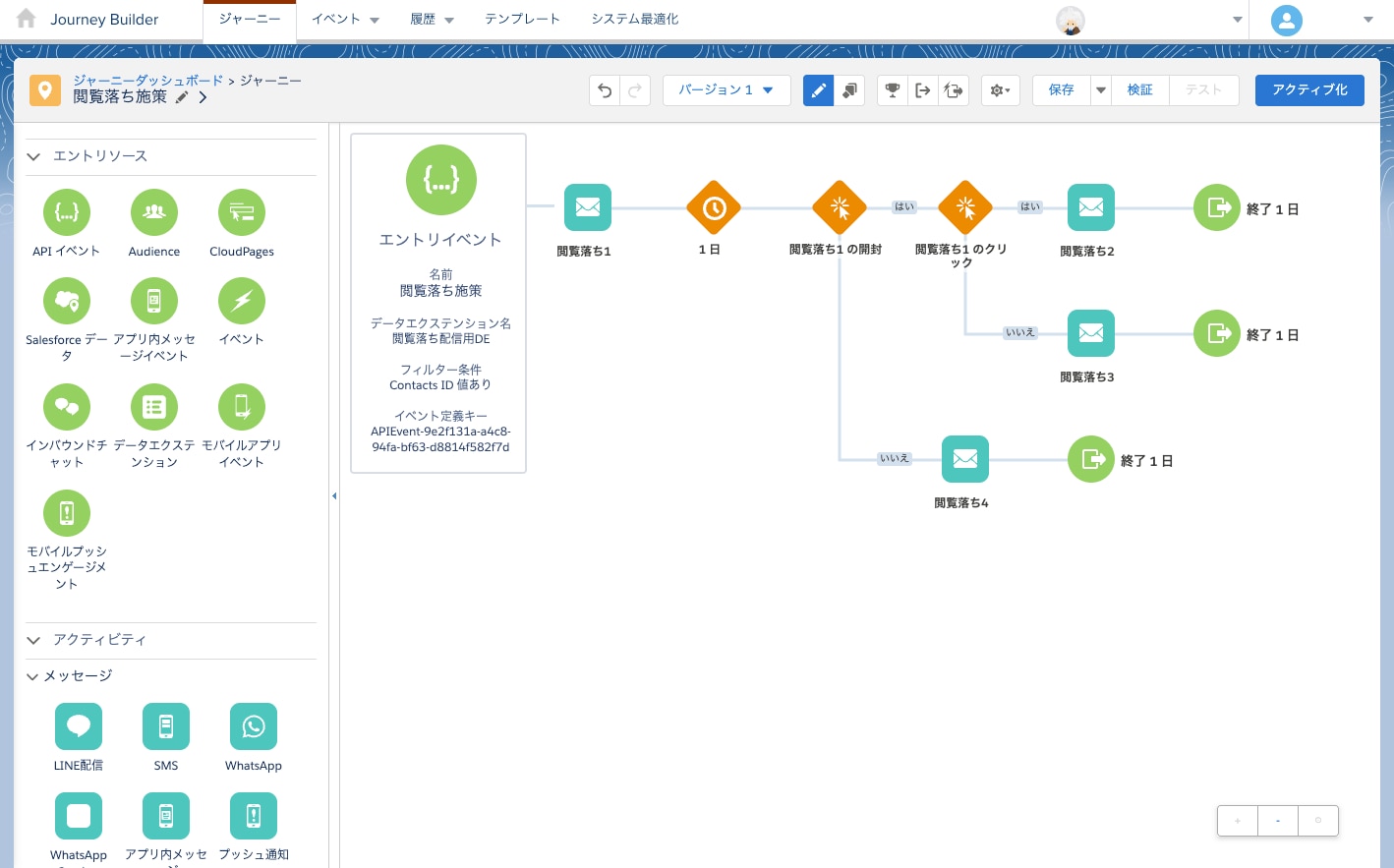Screen dimensions: 1394x868
Task: Select the 閲覧落ち1 email activity node
Action: 587,208
